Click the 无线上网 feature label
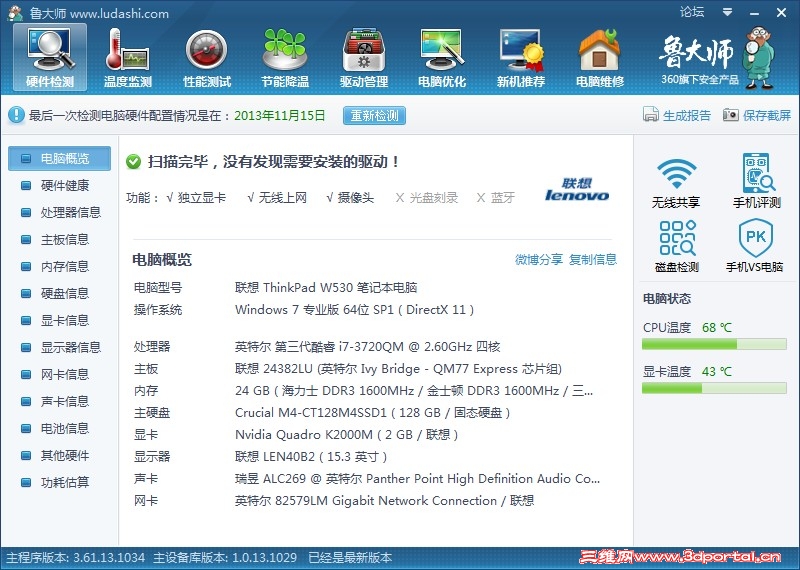The width and height of the screenshot is (800, 570). click(x=283, y=197)
